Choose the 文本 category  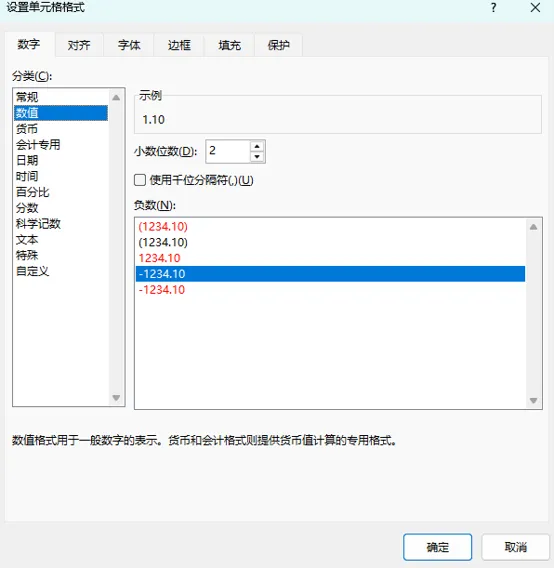61,239
